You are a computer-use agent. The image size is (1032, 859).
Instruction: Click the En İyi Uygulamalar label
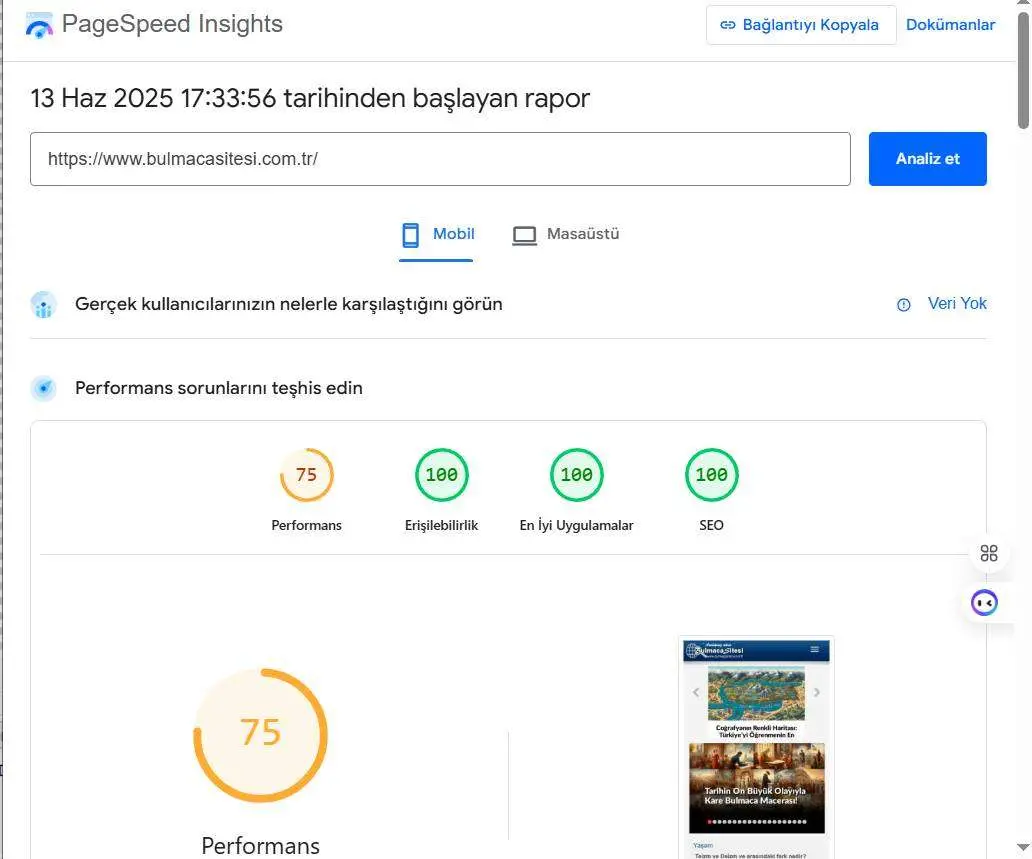[x=577, y=525]
